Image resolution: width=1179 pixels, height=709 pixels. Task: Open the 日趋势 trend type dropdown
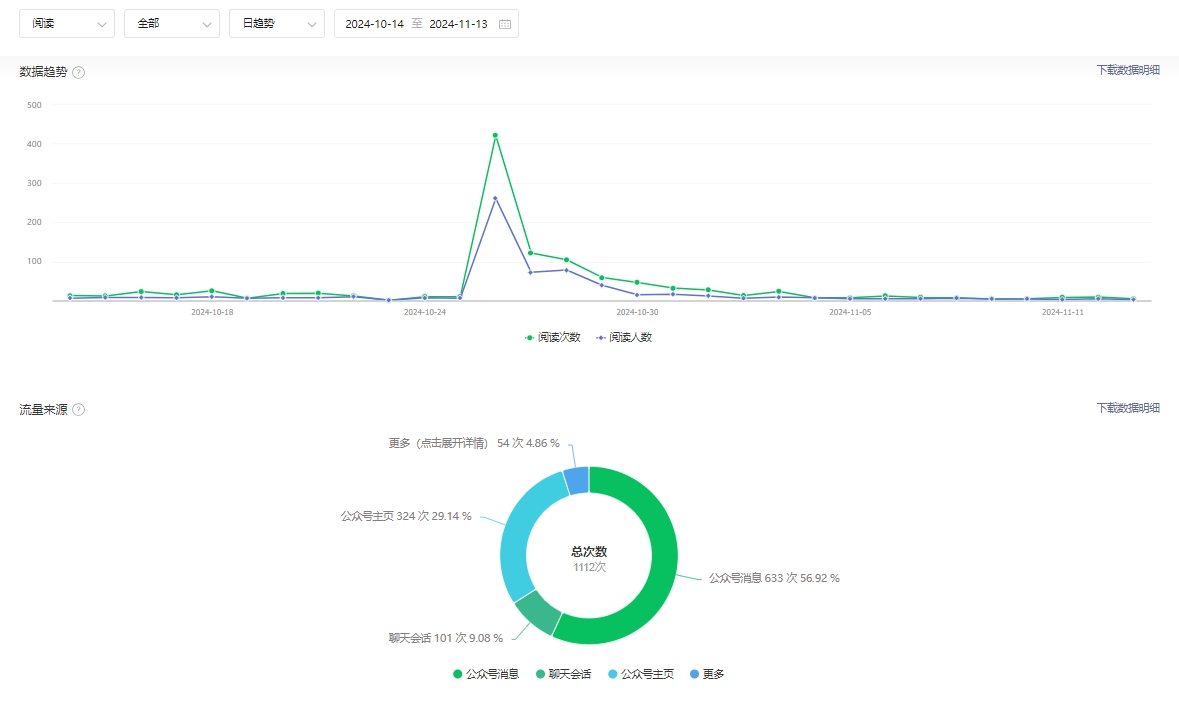click(x=277, y=24)
